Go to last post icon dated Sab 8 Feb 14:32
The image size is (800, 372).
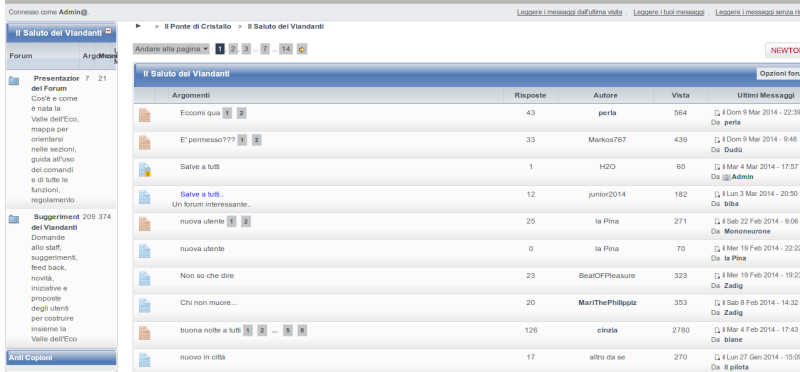pos(717,303)
